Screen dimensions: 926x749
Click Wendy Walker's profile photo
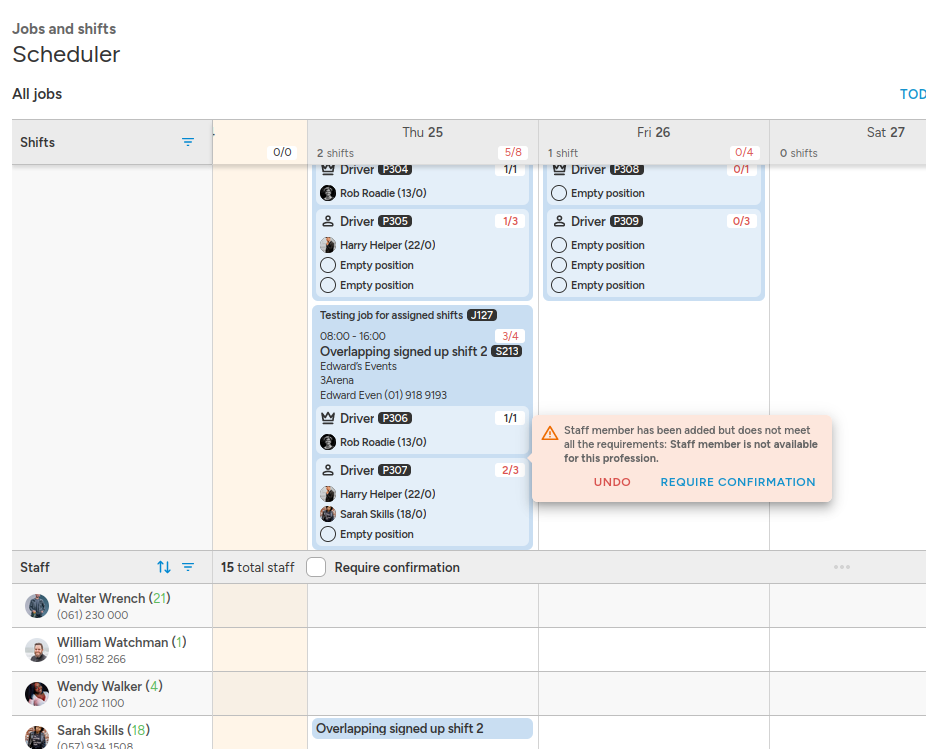[37, 694]
